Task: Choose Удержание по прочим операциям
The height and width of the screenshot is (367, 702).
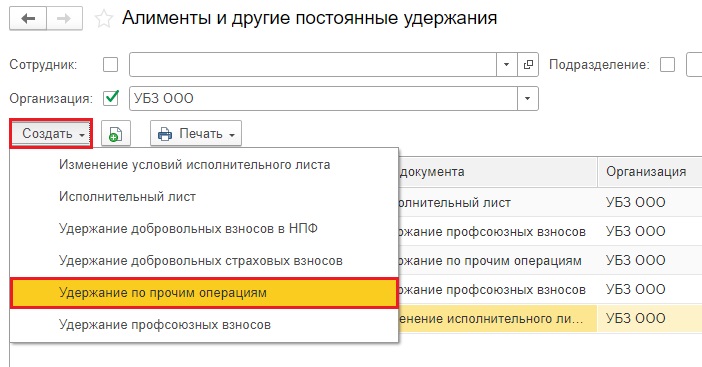Action: (204, 293)
